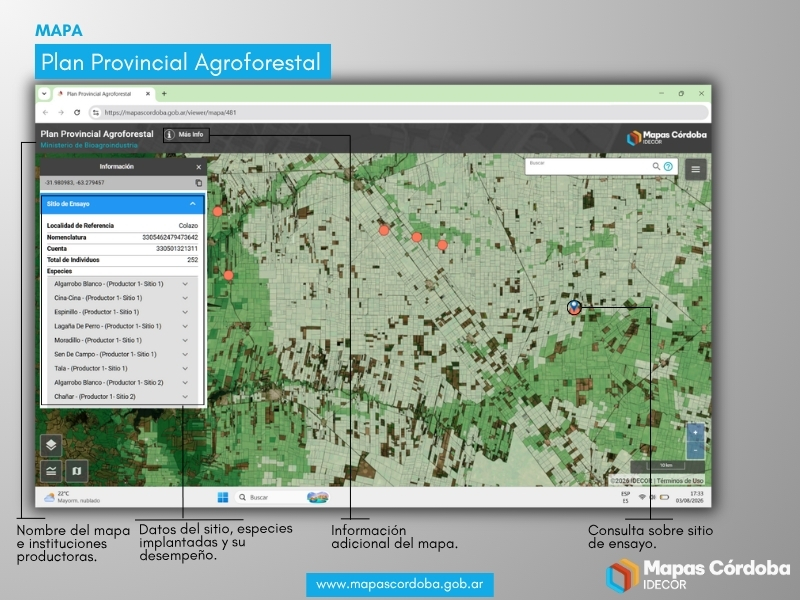Expand Tala Productor 1 Sitio 1
800x600 pixels.
pyautogui.click(x=121, y=368)
